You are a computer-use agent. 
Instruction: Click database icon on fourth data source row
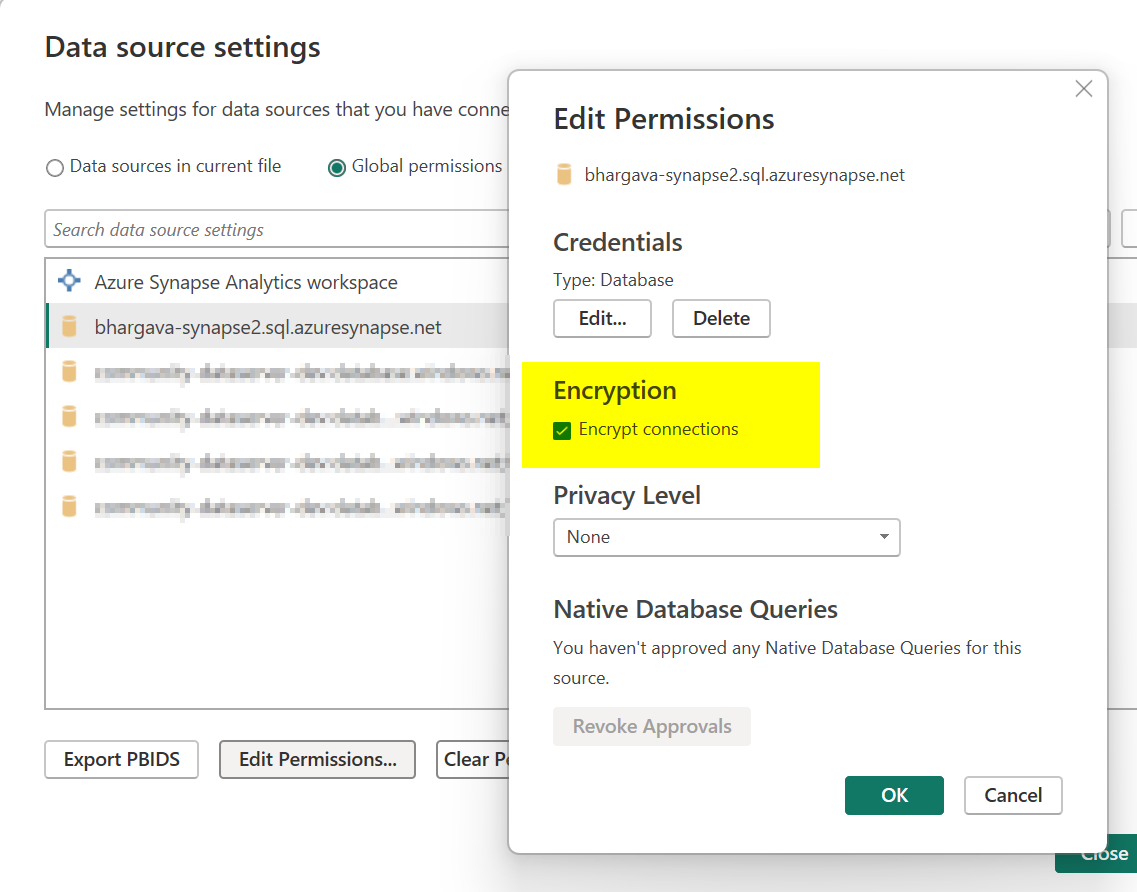click(x=68, y=461)
